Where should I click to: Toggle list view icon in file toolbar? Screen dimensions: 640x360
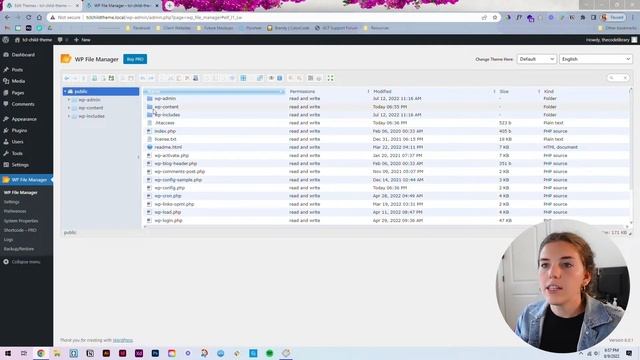pos(310,78)
